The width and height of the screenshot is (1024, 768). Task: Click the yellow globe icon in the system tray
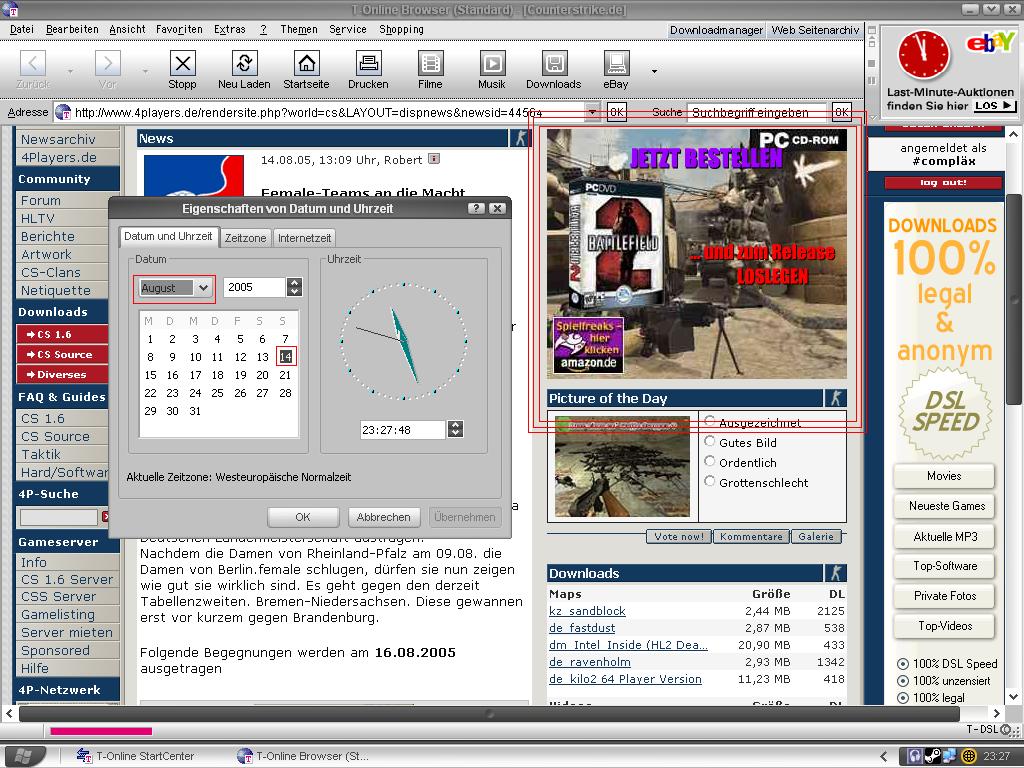[969, 756]
